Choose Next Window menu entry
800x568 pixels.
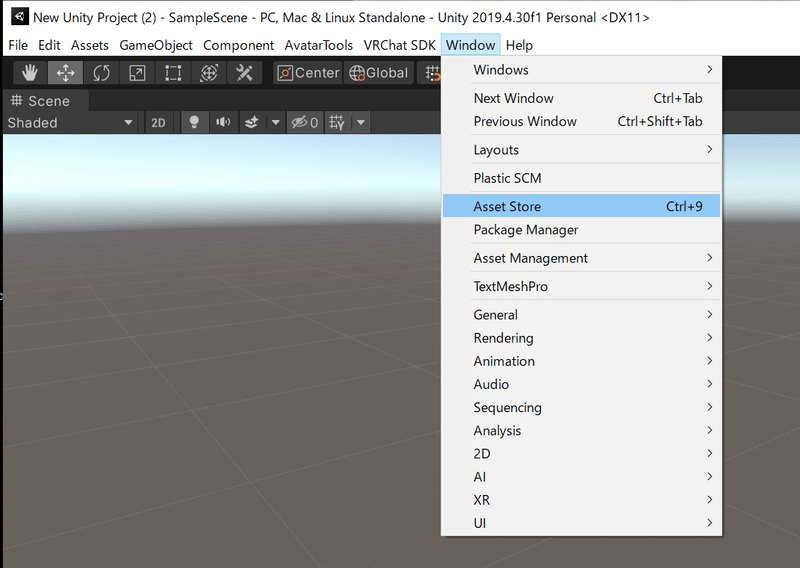pyautogui.click(x=582, y=98)
